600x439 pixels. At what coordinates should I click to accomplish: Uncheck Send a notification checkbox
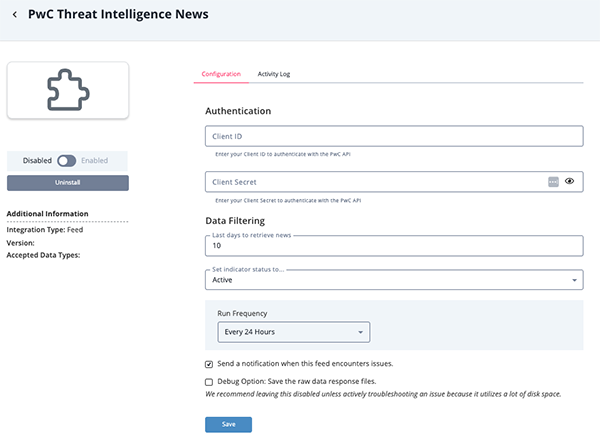click(x=209, y=364)
